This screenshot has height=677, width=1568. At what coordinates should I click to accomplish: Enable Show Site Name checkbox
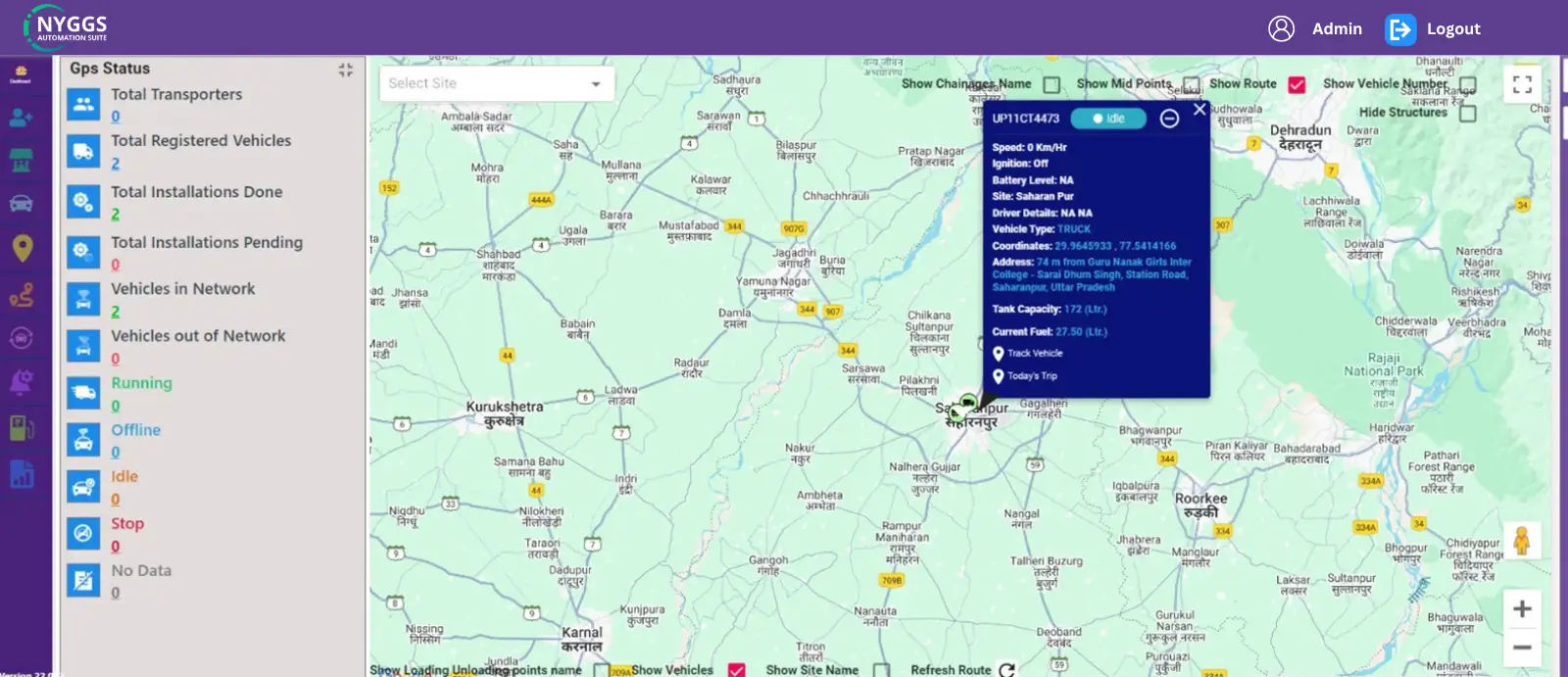[881, 670]
